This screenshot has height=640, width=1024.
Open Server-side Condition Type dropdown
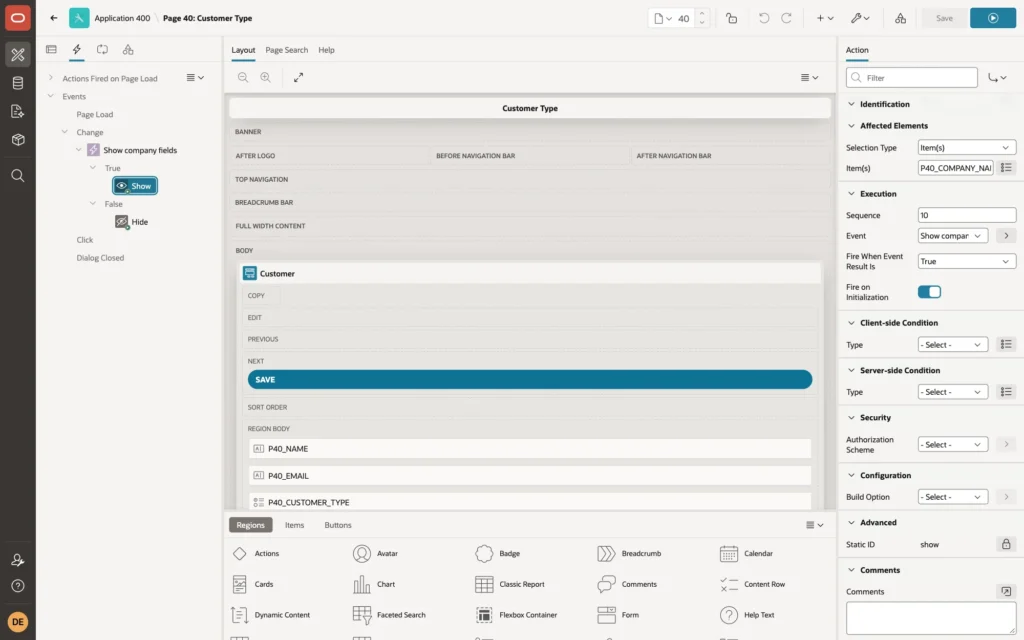point(953,392)
